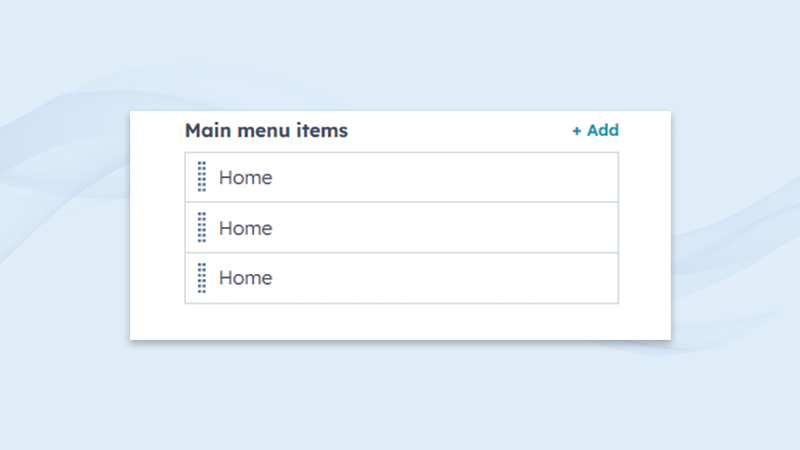
Task: Click the "Main menu items" heading
Action: (266, 130)
